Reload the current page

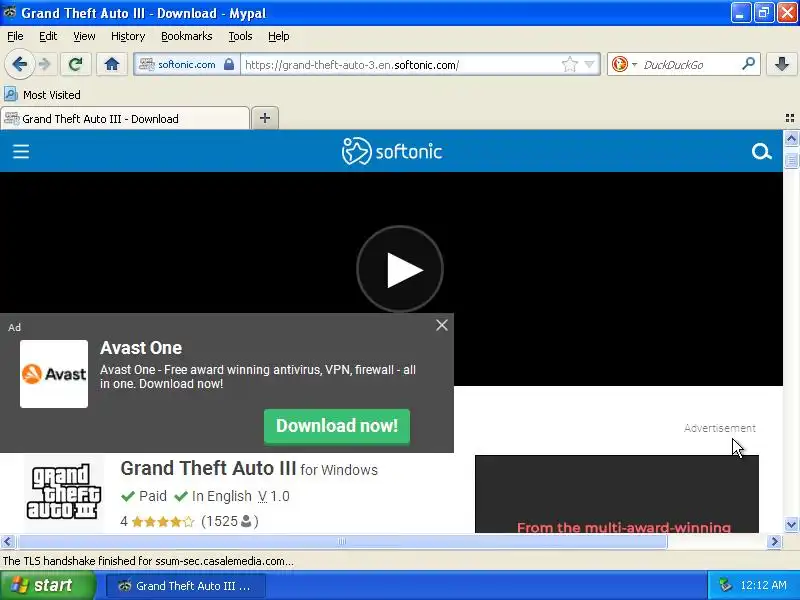76,64
